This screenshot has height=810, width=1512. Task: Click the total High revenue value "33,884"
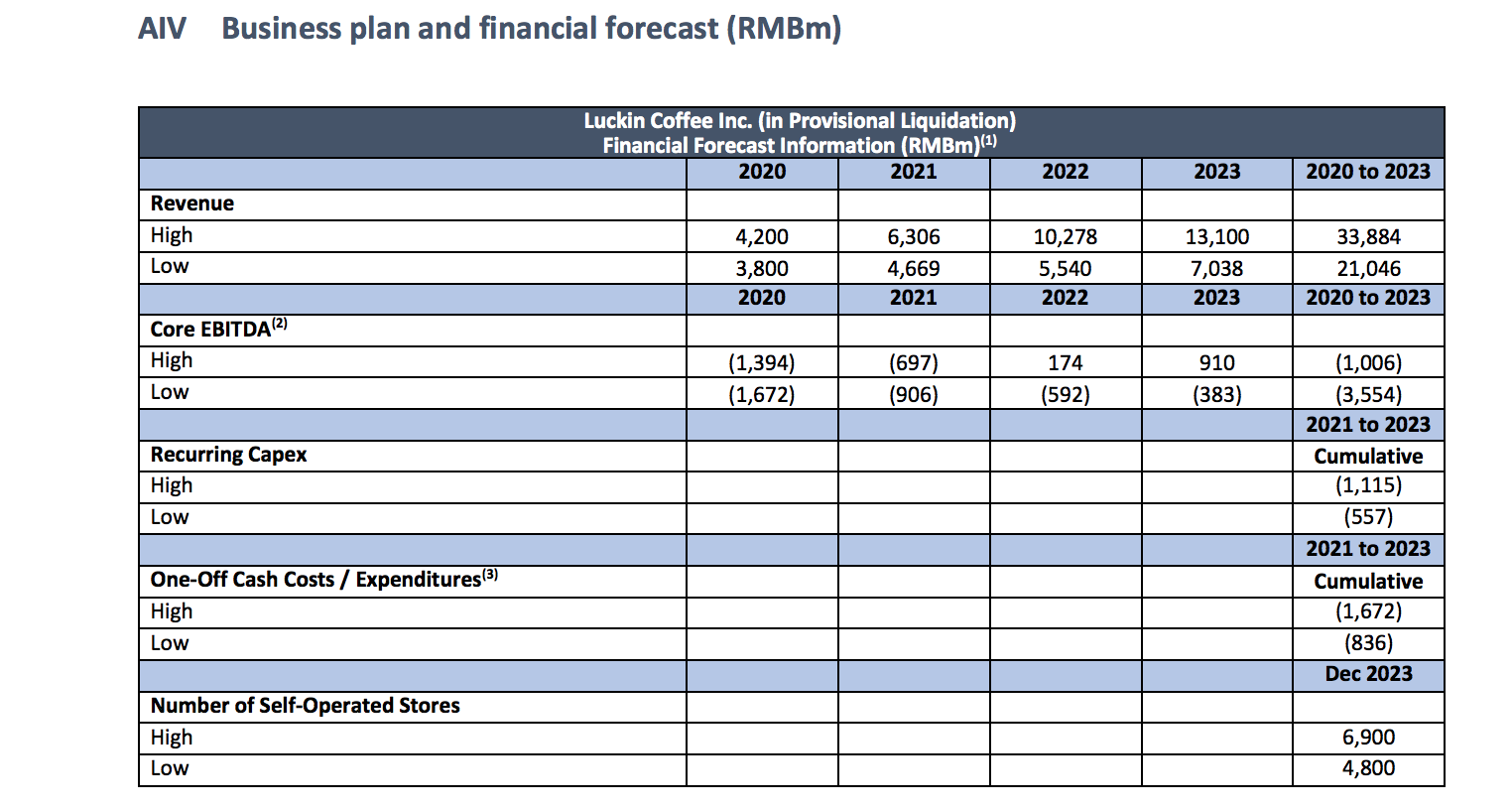(1369, 237)
